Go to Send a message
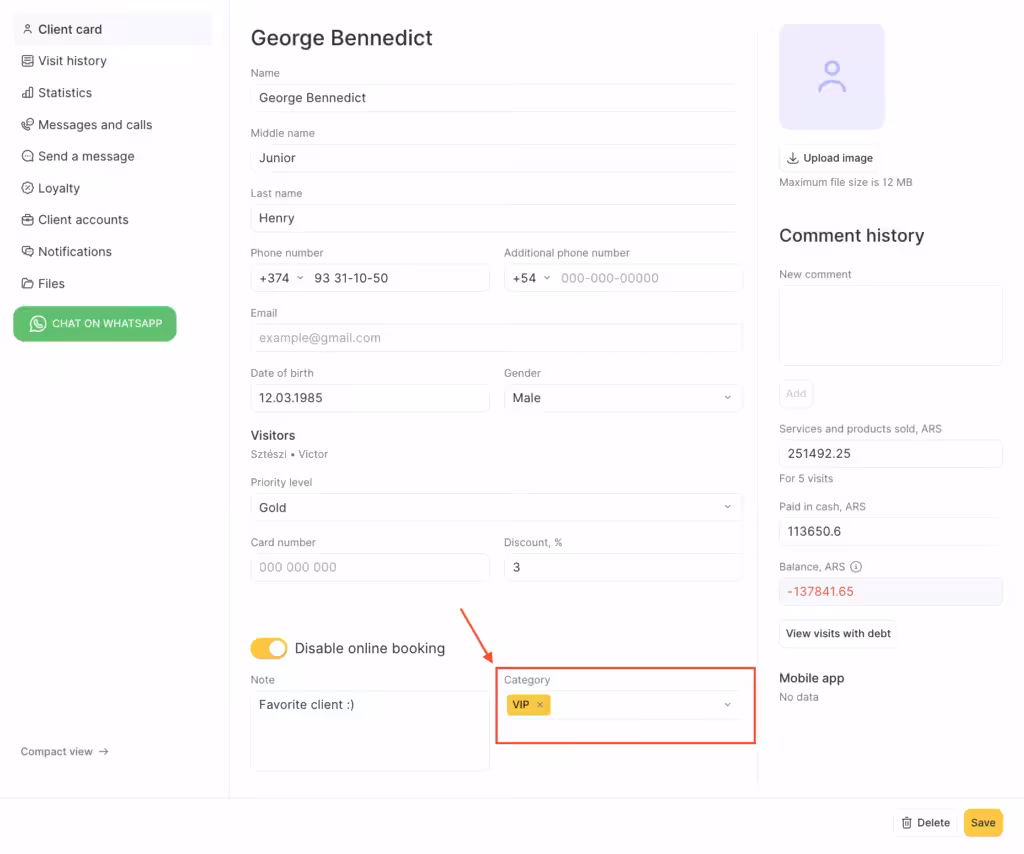This screenshot has height=854, width=1024. [x=85, y=157]
